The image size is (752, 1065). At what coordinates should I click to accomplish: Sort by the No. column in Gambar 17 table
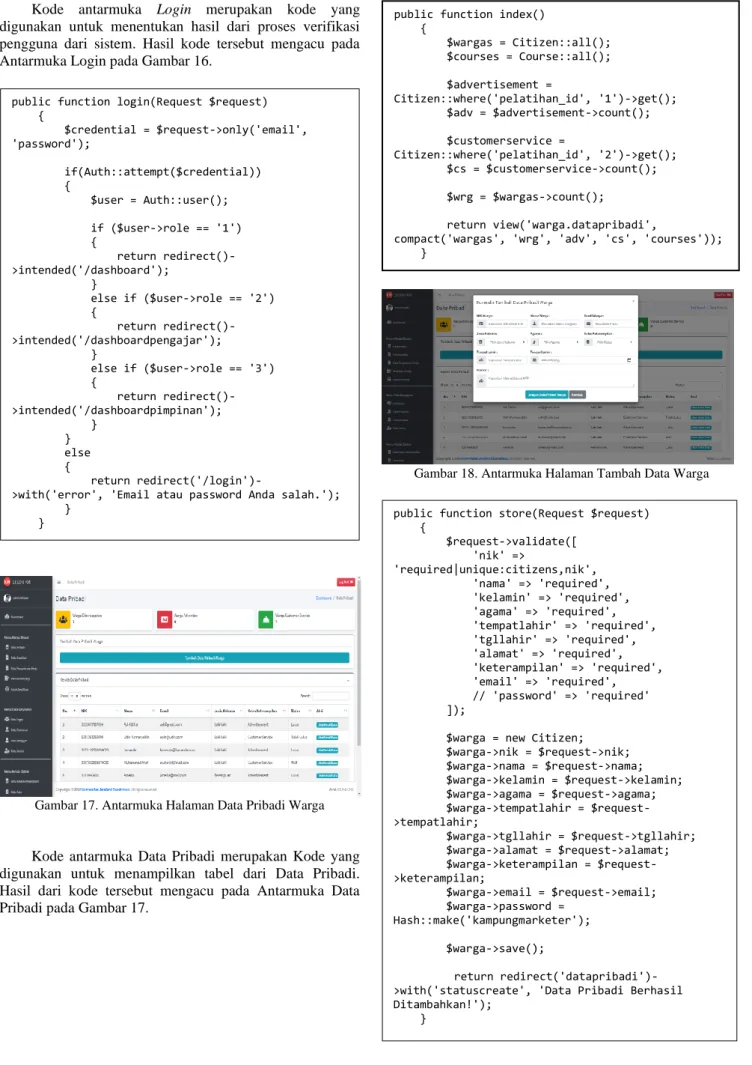68,711
